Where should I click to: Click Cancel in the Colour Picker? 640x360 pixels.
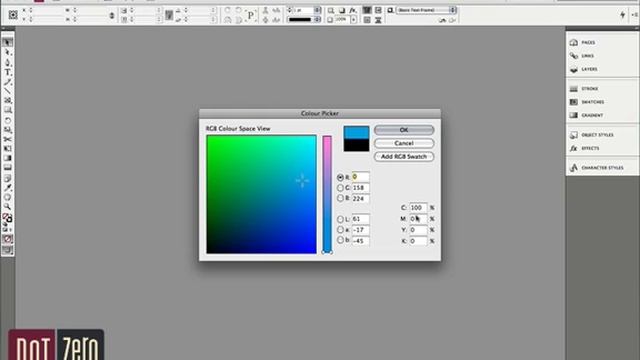point(404,143)
